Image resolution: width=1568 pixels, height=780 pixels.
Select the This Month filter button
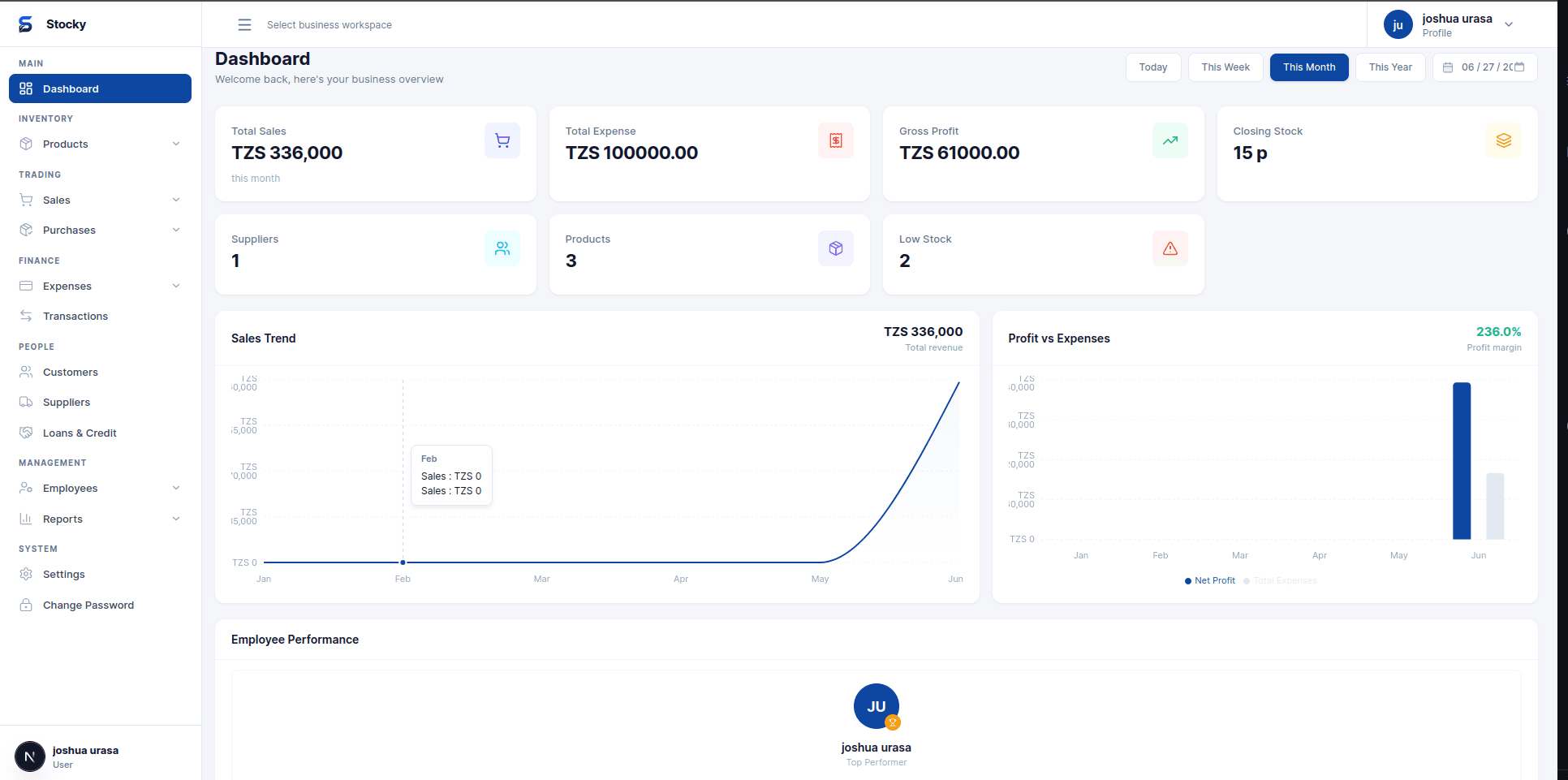click(1309, 67)
